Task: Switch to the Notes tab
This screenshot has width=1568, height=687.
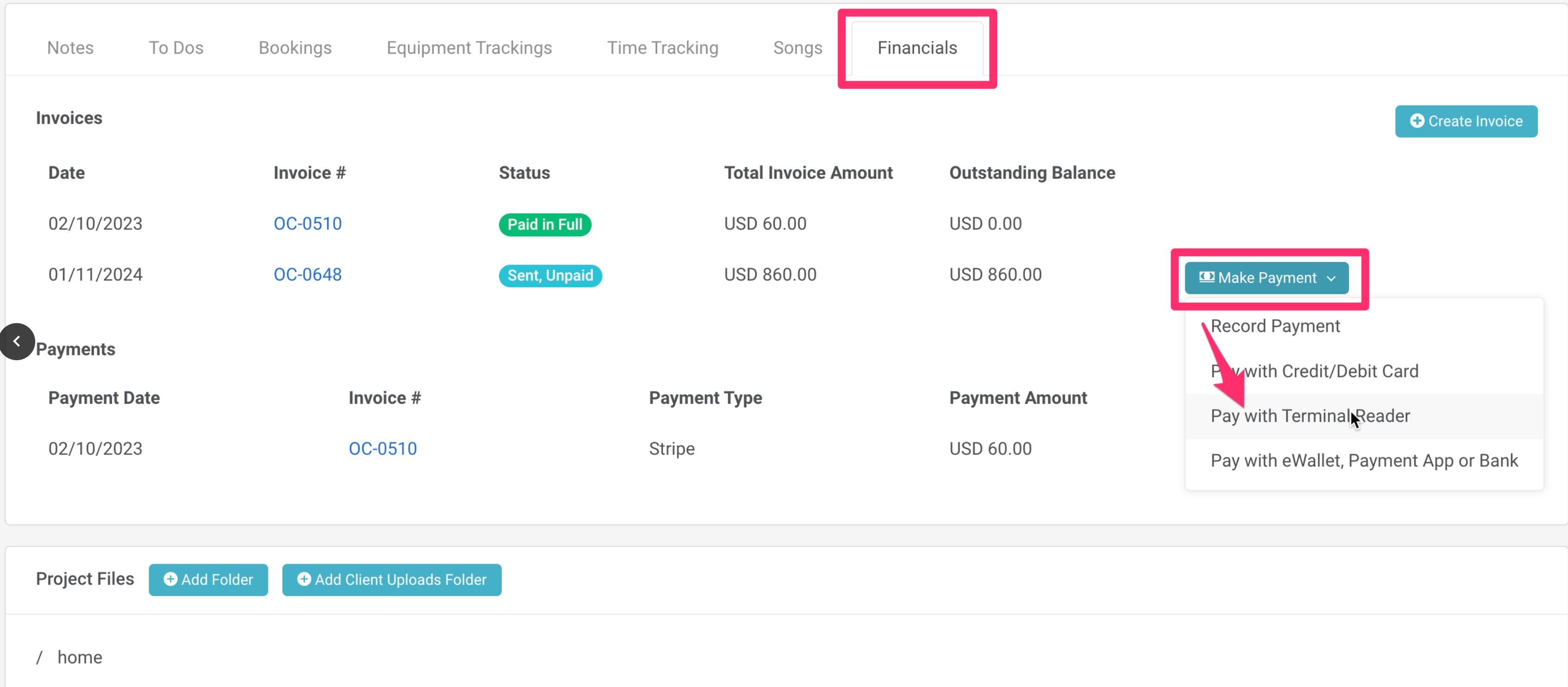Action: (70, 47)
